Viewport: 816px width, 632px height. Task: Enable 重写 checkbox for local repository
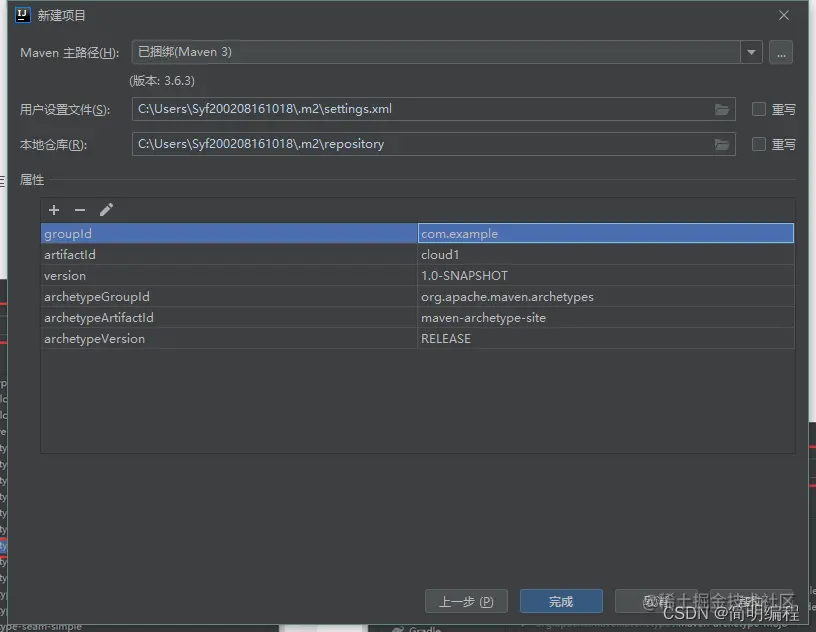759,144
